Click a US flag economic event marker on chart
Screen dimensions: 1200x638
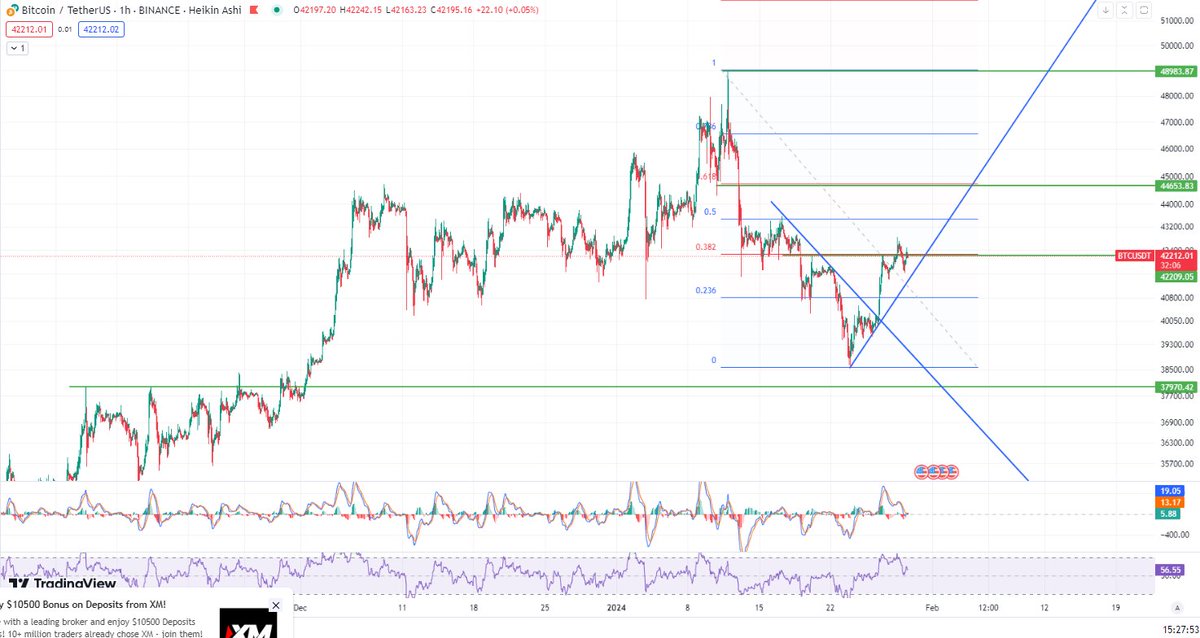(922, 471)
